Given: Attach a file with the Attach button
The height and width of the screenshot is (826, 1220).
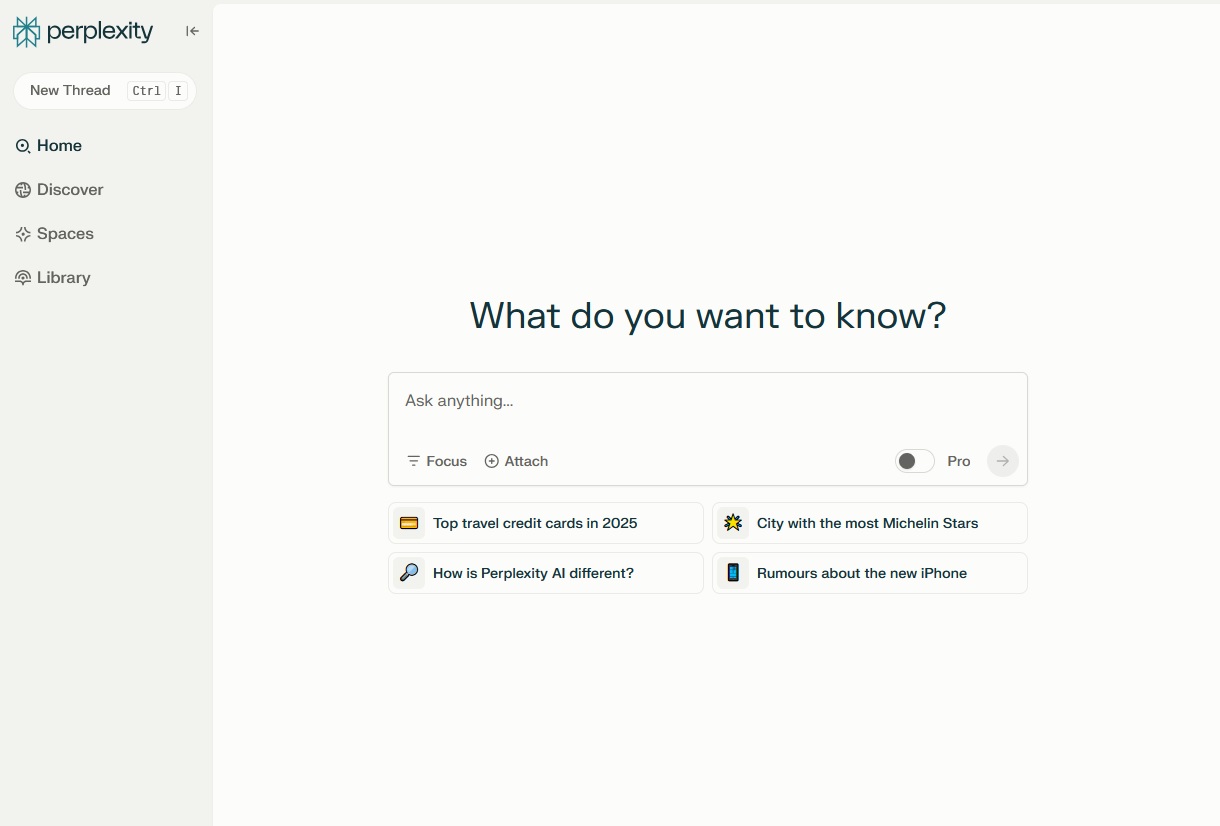Looking at the screenshot, I should pos(516,461).
